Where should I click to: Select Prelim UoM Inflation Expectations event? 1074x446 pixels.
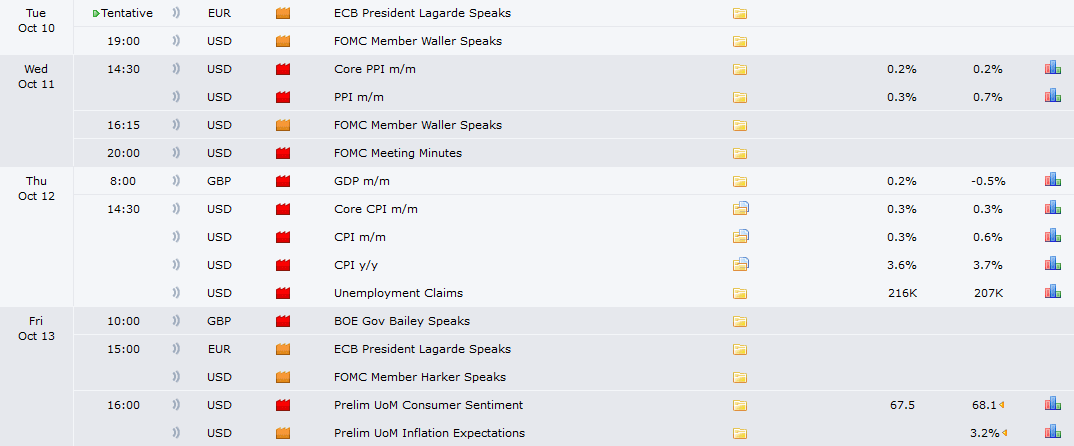point(429,433)
